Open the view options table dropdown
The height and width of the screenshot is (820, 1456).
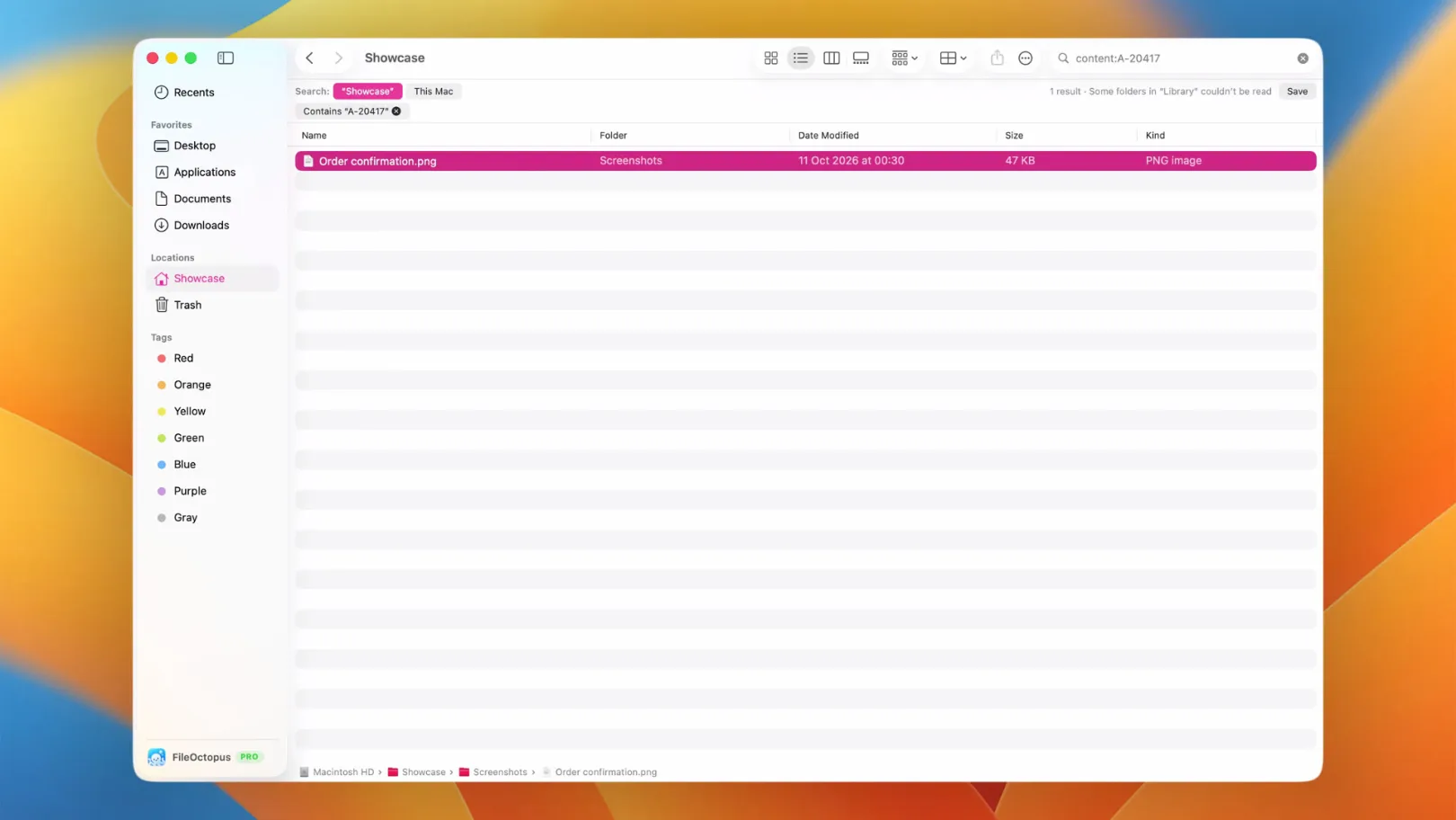(953, 58)
